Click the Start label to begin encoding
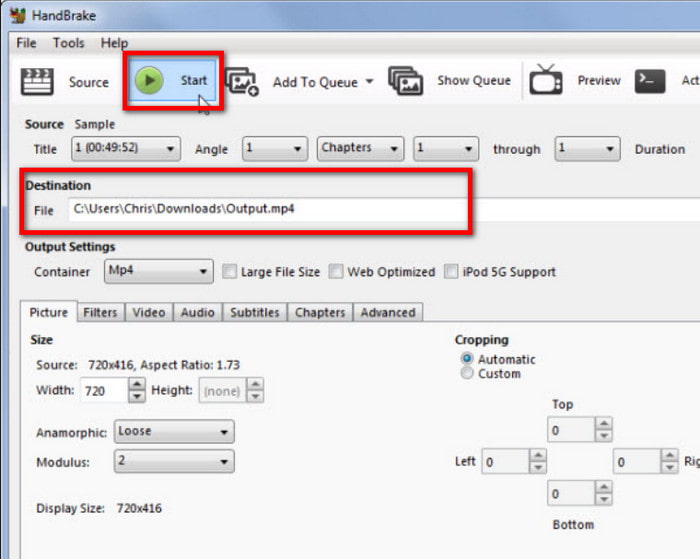 [x=194, y=80]
